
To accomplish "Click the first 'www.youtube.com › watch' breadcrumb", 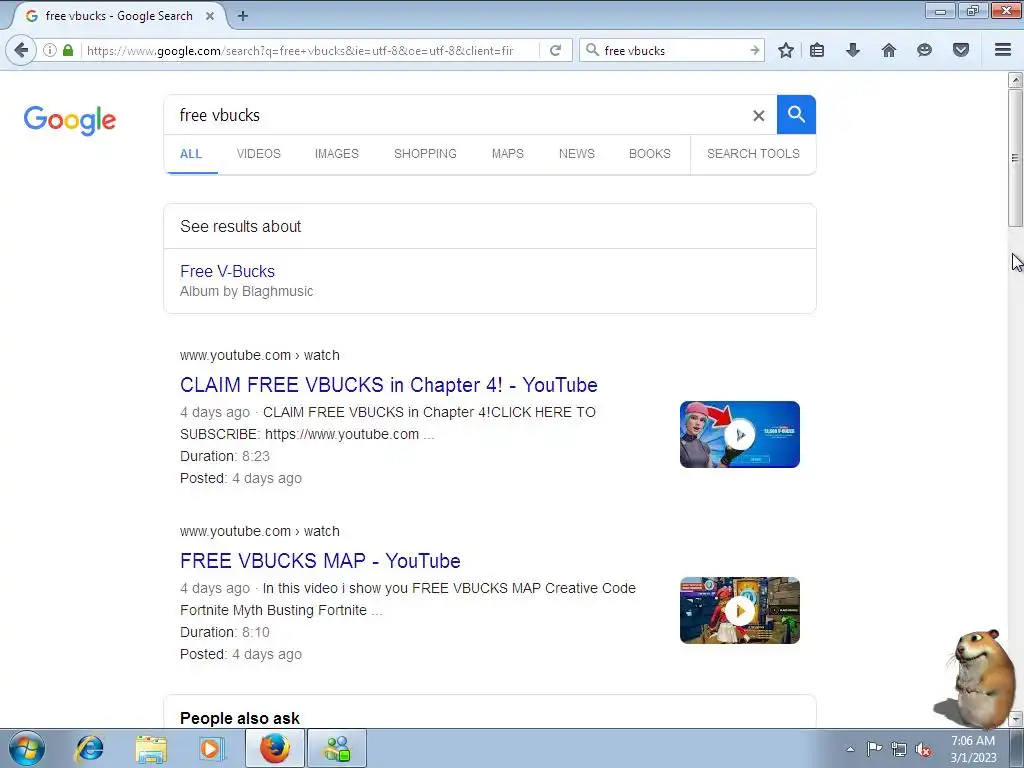I will tap(260, 355).
